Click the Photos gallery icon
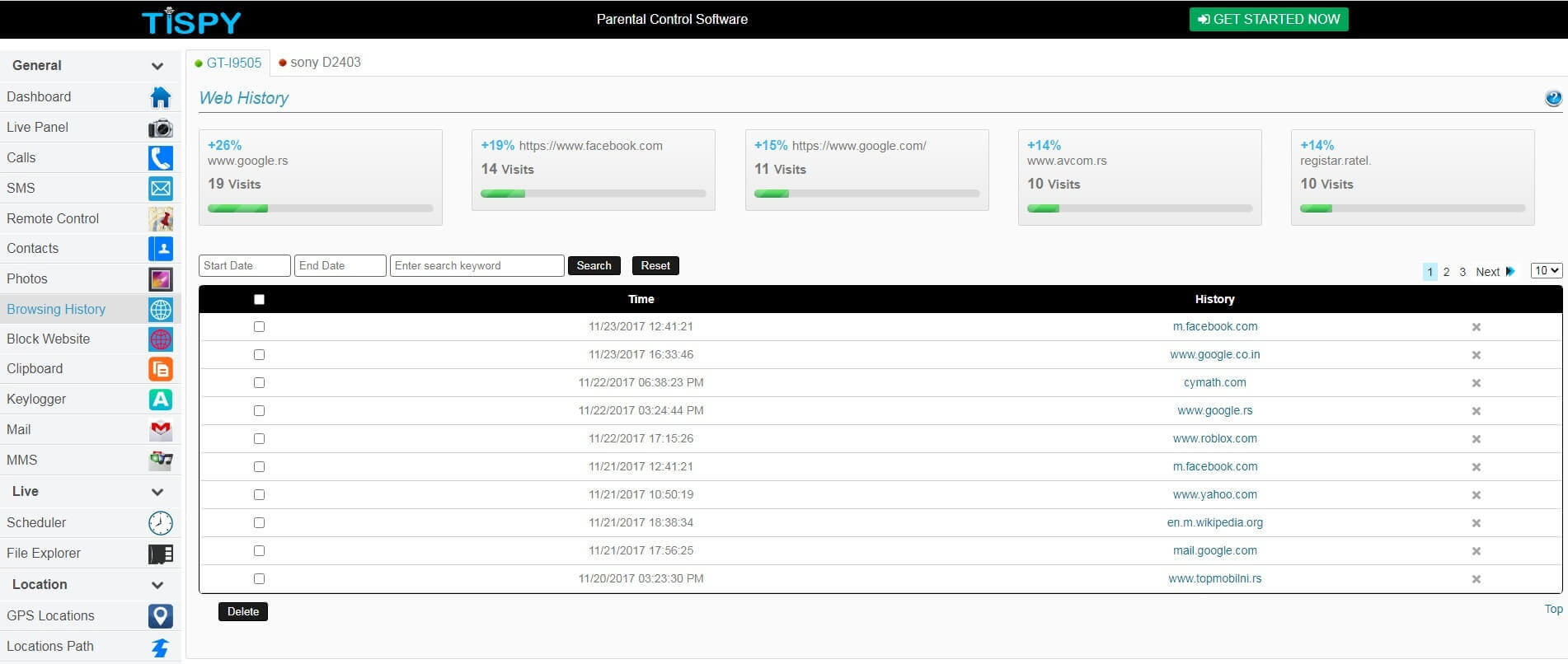The width and height of the screenshot is (1568, 664). (x=161, y=279)
